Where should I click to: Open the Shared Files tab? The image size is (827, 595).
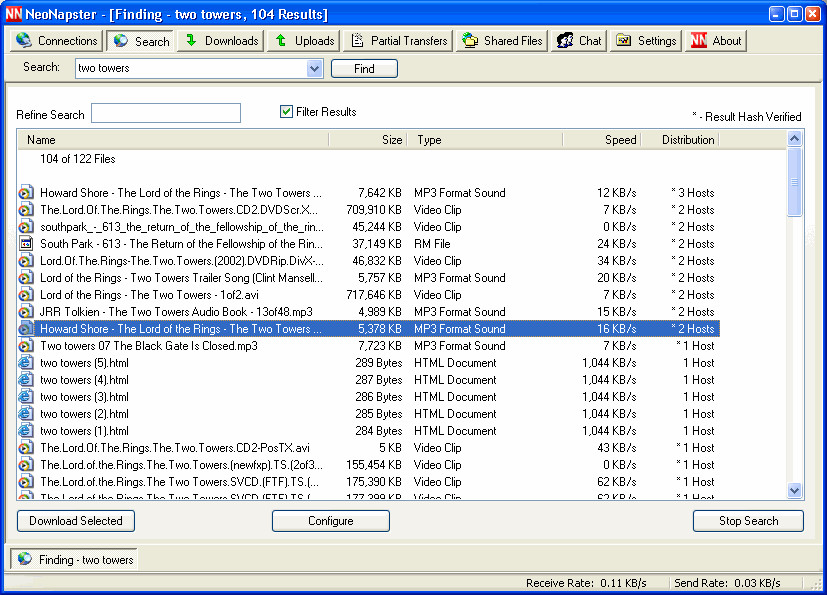click(x=502, y=41)
